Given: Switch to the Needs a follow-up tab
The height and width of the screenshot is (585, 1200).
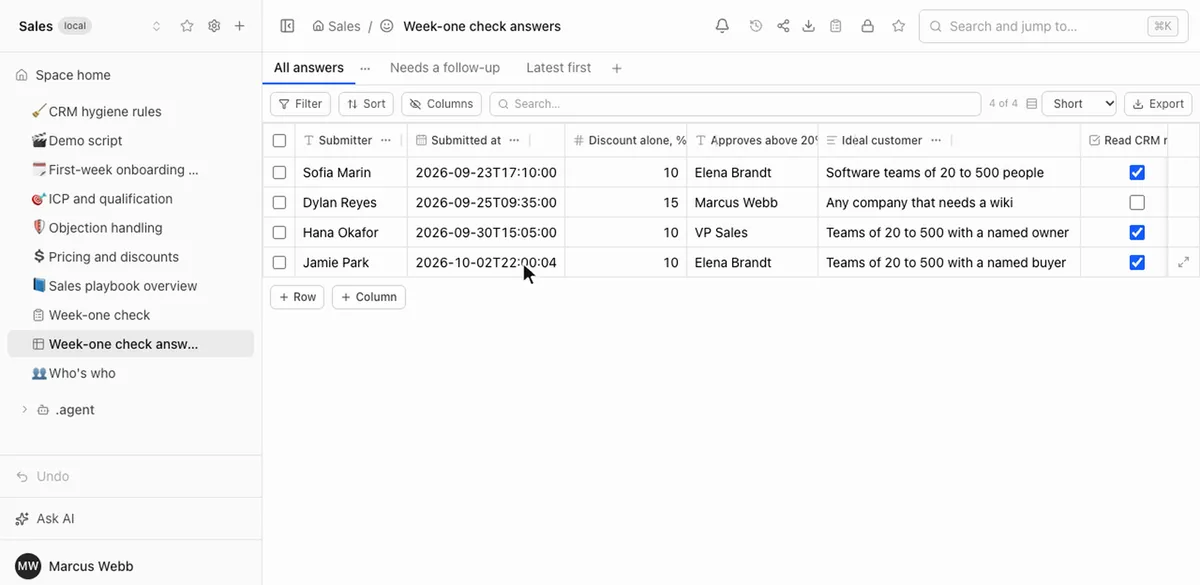Looking at the screenshot, I should [445, 68].
